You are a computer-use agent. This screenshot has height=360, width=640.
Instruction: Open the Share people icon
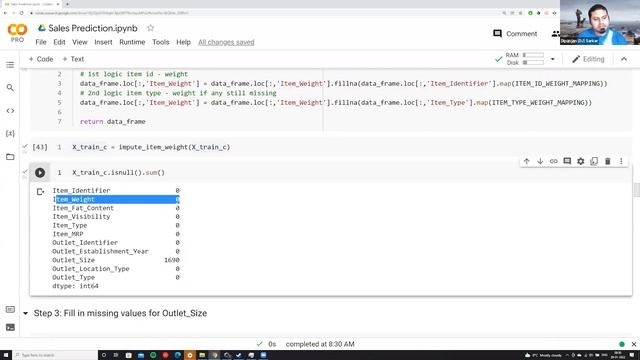point(556,34)
